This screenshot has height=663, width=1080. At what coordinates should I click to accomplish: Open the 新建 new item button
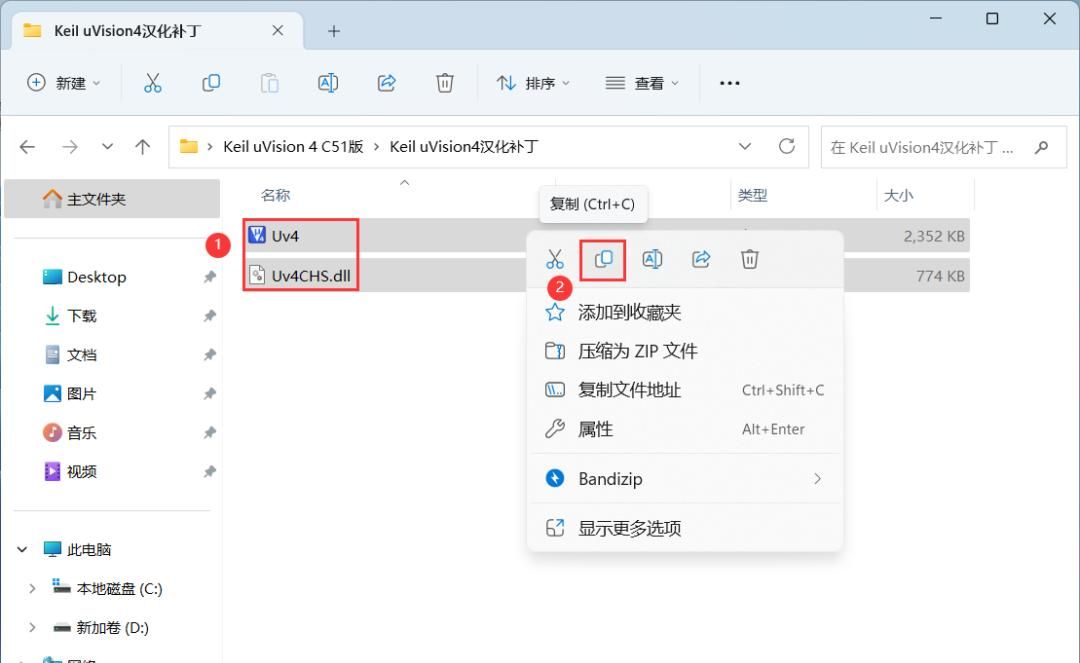pyautogui.click(x=63, y=83)
